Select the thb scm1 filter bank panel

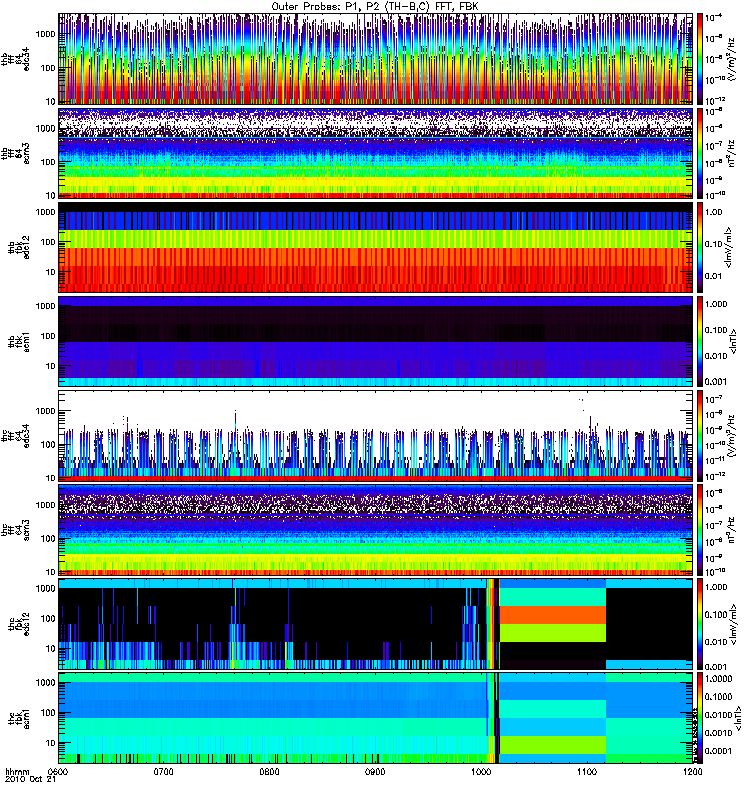point(375,340)
